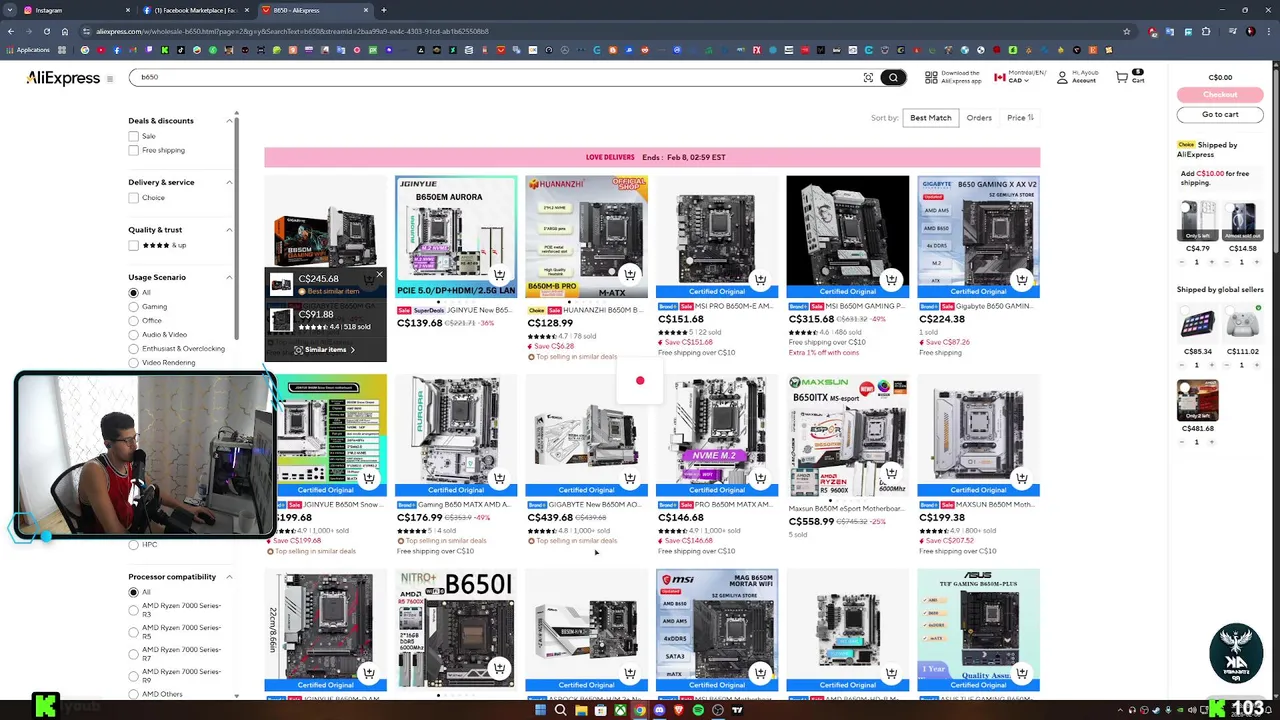Select Usage Scenario All radio
Image resolution: width=1280 pixels, height=720 pixels.
[x=133, y=293]
